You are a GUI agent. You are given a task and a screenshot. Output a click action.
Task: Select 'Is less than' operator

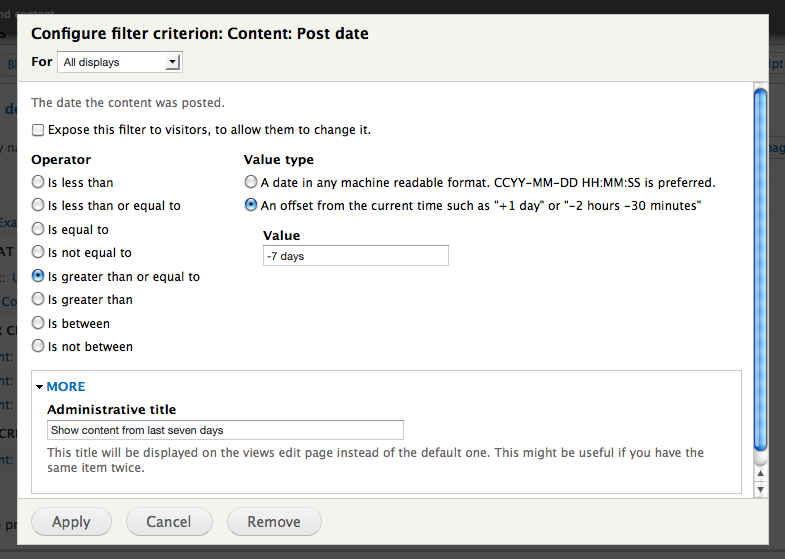(x=38, y=183)
